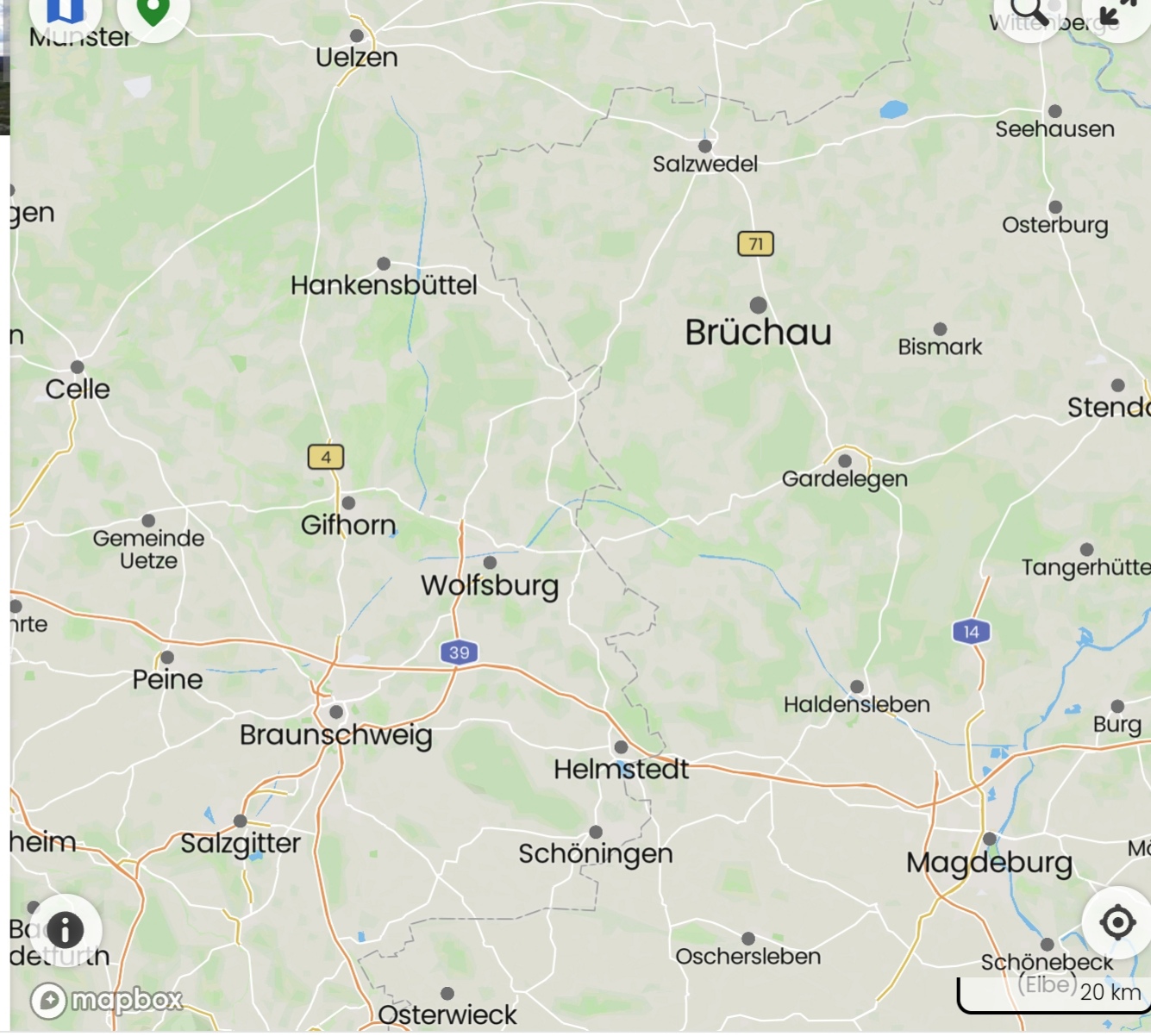Open the Mapbox logo link
1151x1036 pixels.
pos(107,1000)
